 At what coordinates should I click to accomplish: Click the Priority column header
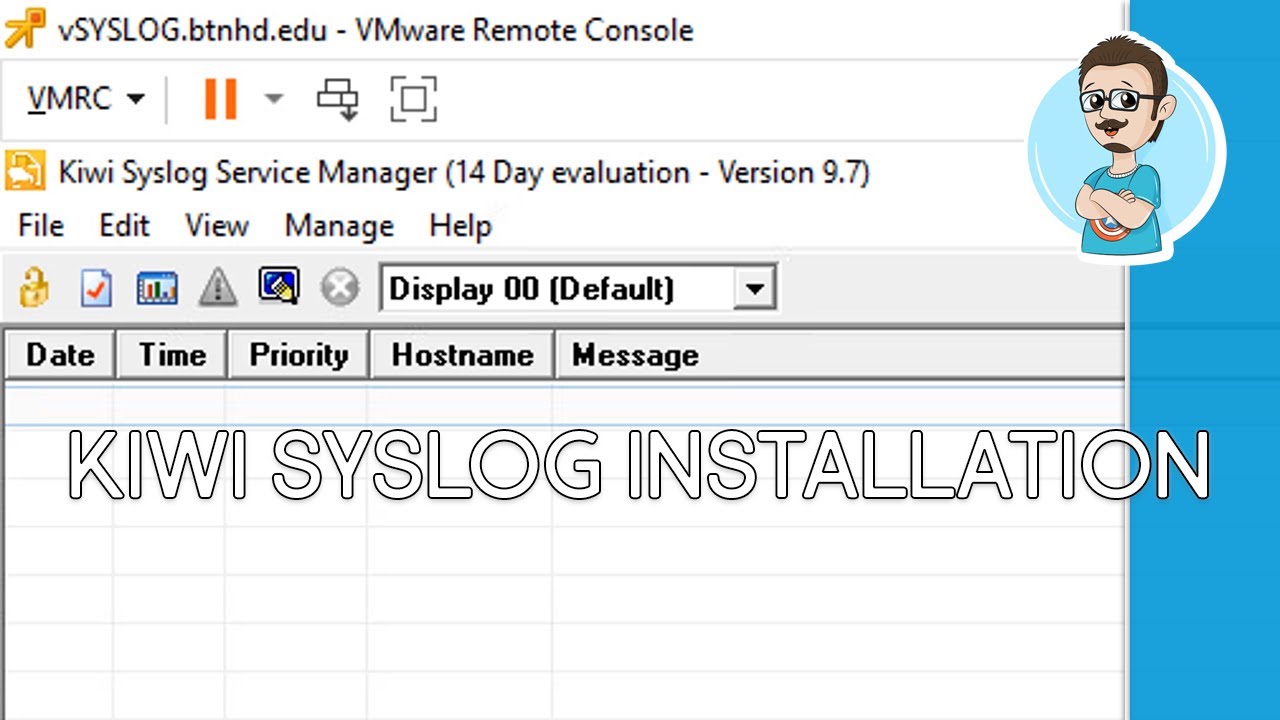(299, 355)
